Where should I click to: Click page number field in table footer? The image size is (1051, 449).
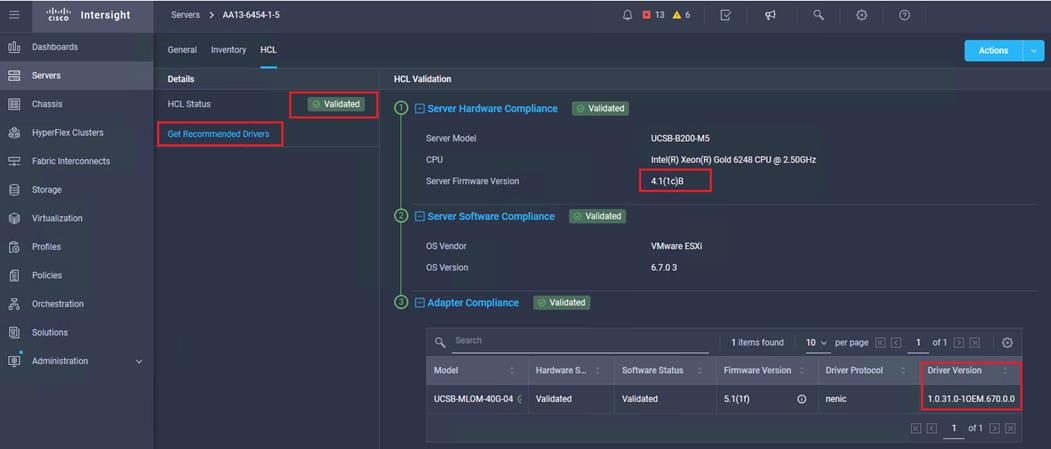click(x=953, y=428)
